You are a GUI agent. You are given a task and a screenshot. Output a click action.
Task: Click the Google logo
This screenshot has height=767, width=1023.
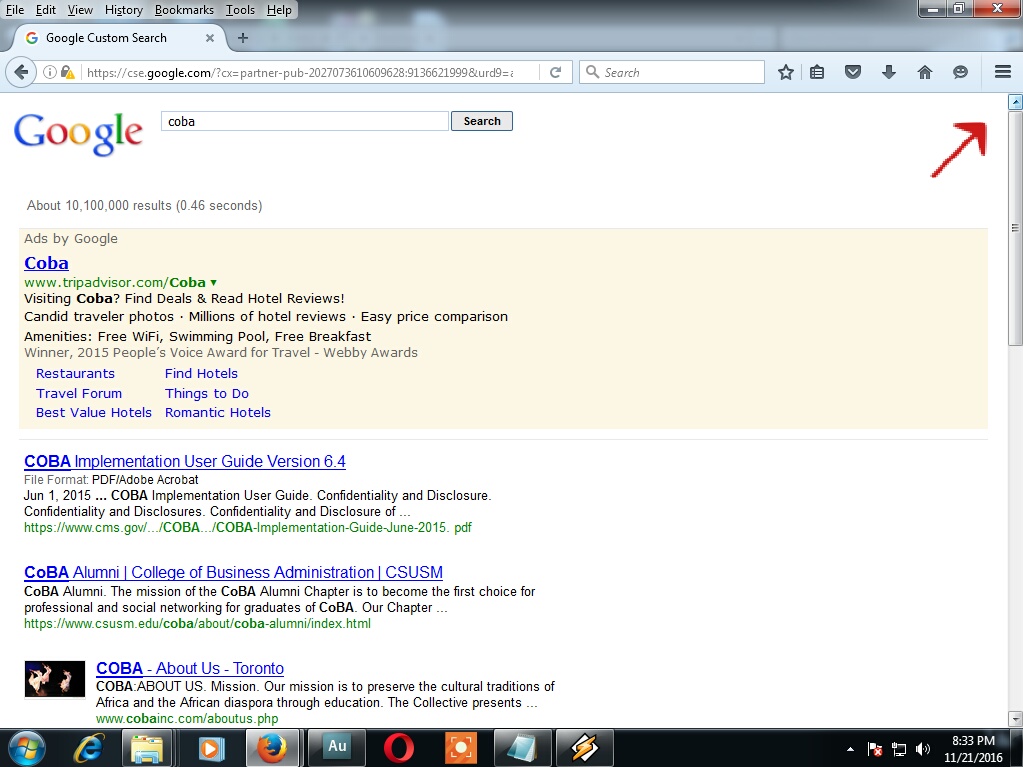click(x=78, y=133)
